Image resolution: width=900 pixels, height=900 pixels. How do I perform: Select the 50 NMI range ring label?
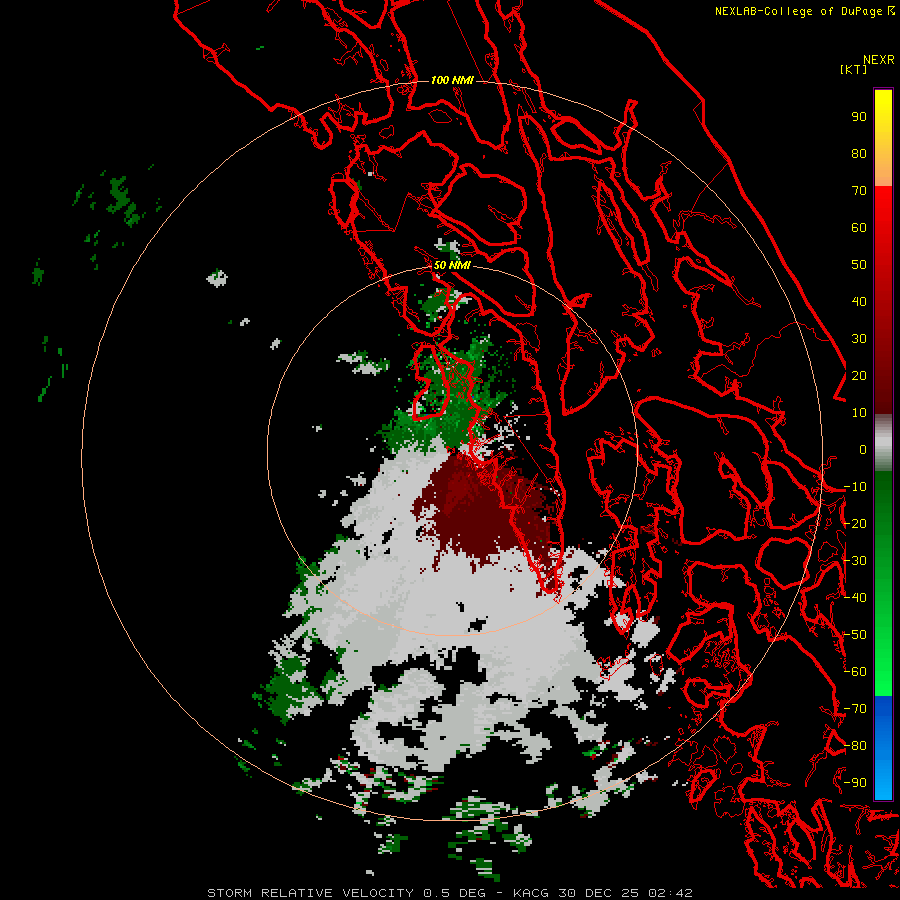452,265
